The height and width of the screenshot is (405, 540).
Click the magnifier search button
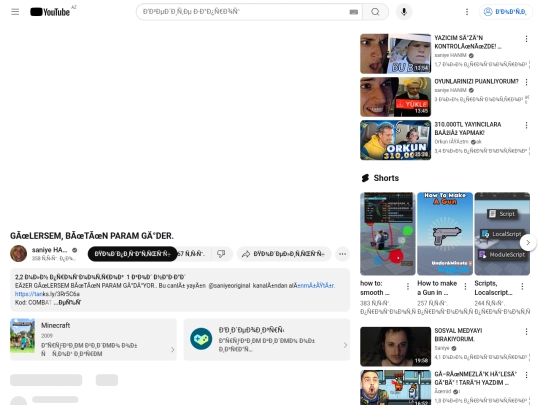click(x=375, y=12)
